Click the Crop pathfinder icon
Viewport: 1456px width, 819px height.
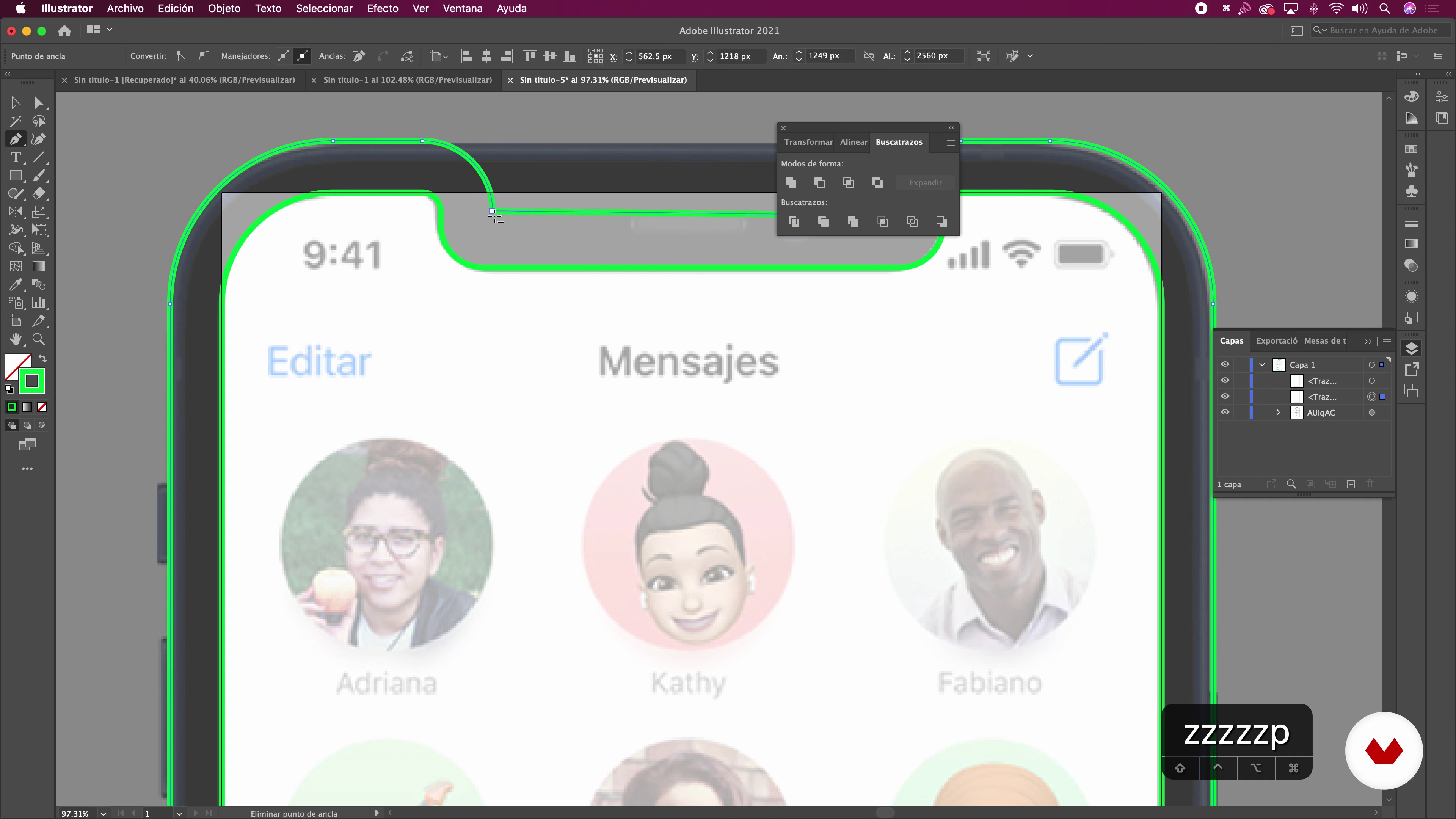pos(883,221)
